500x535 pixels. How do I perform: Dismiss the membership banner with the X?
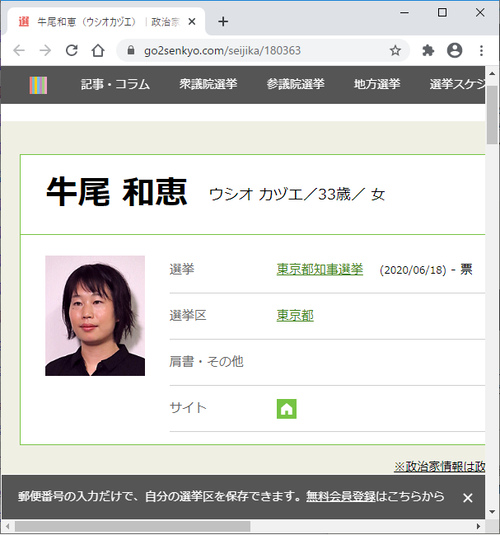[468, 498]
